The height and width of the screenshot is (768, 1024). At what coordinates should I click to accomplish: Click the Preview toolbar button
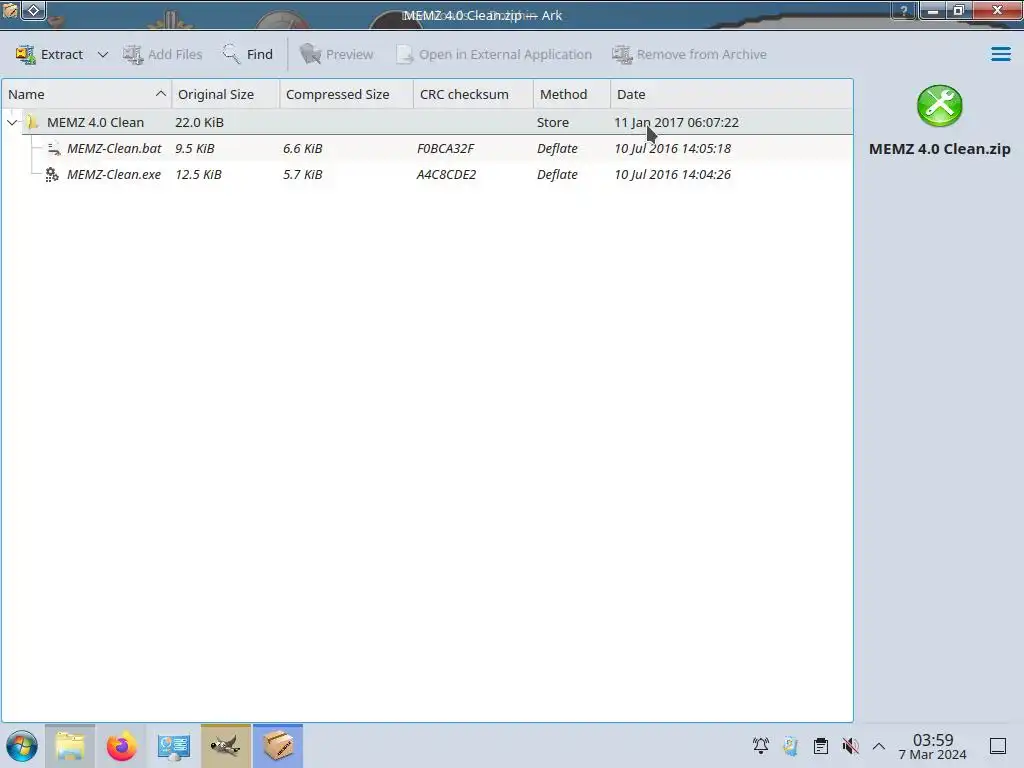[336, 54]
